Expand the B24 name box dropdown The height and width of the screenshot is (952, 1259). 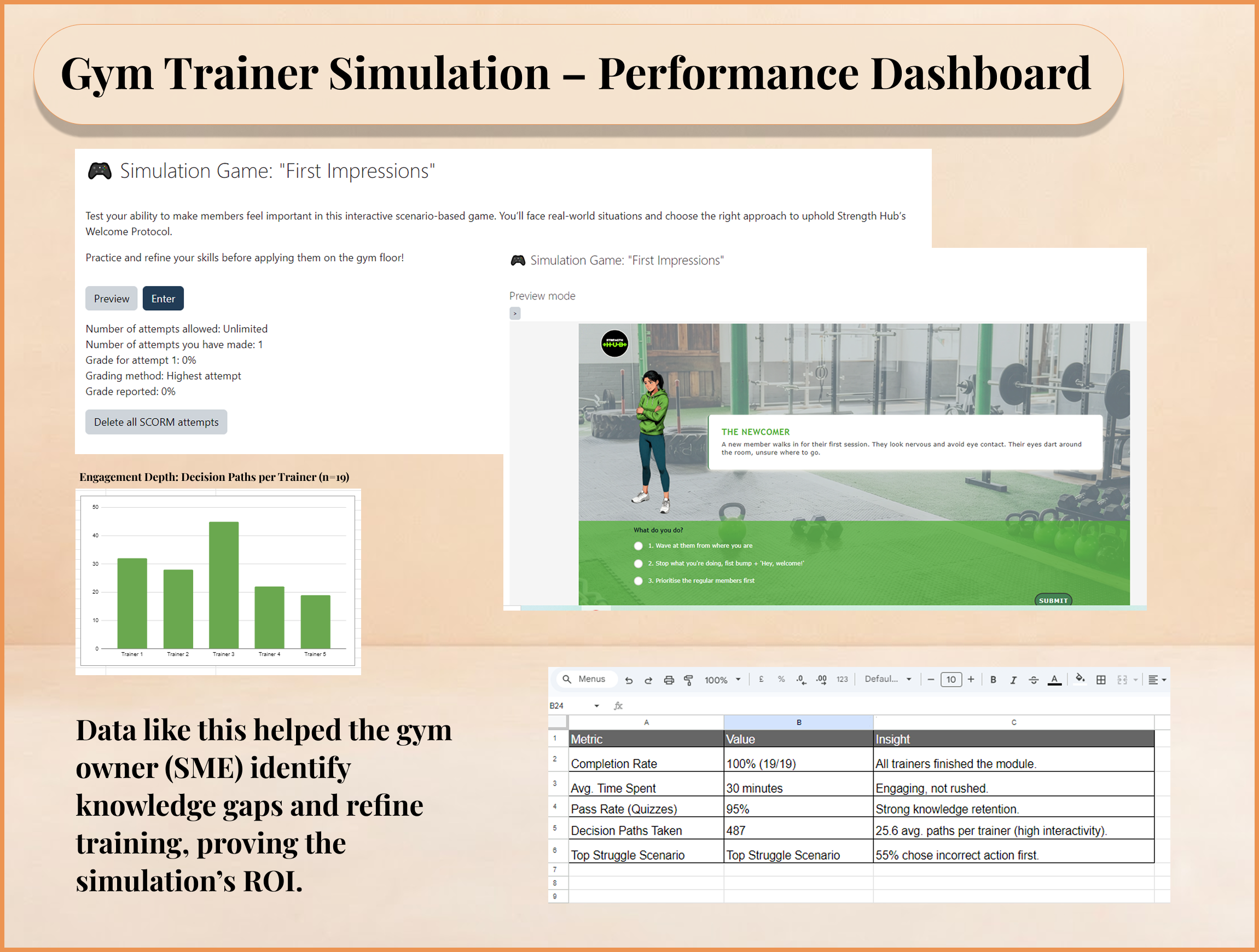click(x=596, y=706)
